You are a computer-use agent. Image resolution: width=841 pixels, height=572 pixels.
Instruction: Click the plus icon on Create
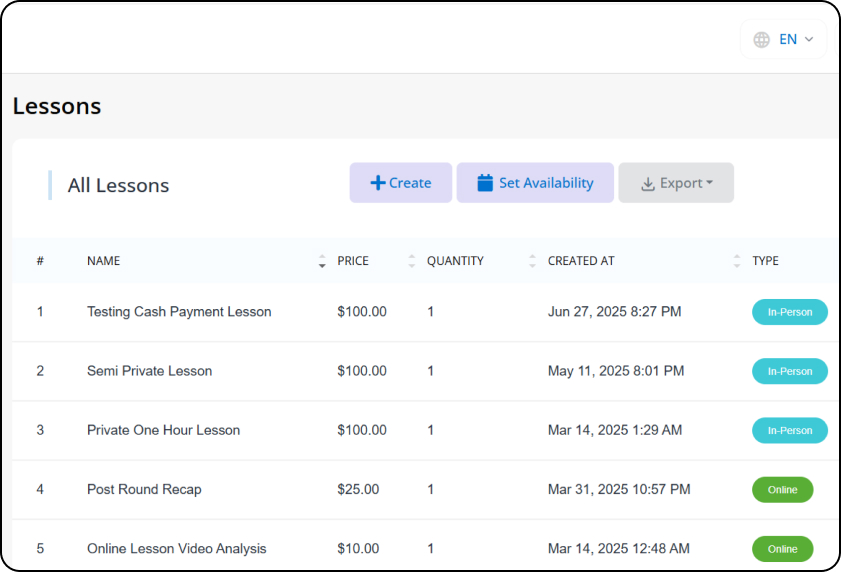[378, 183]
